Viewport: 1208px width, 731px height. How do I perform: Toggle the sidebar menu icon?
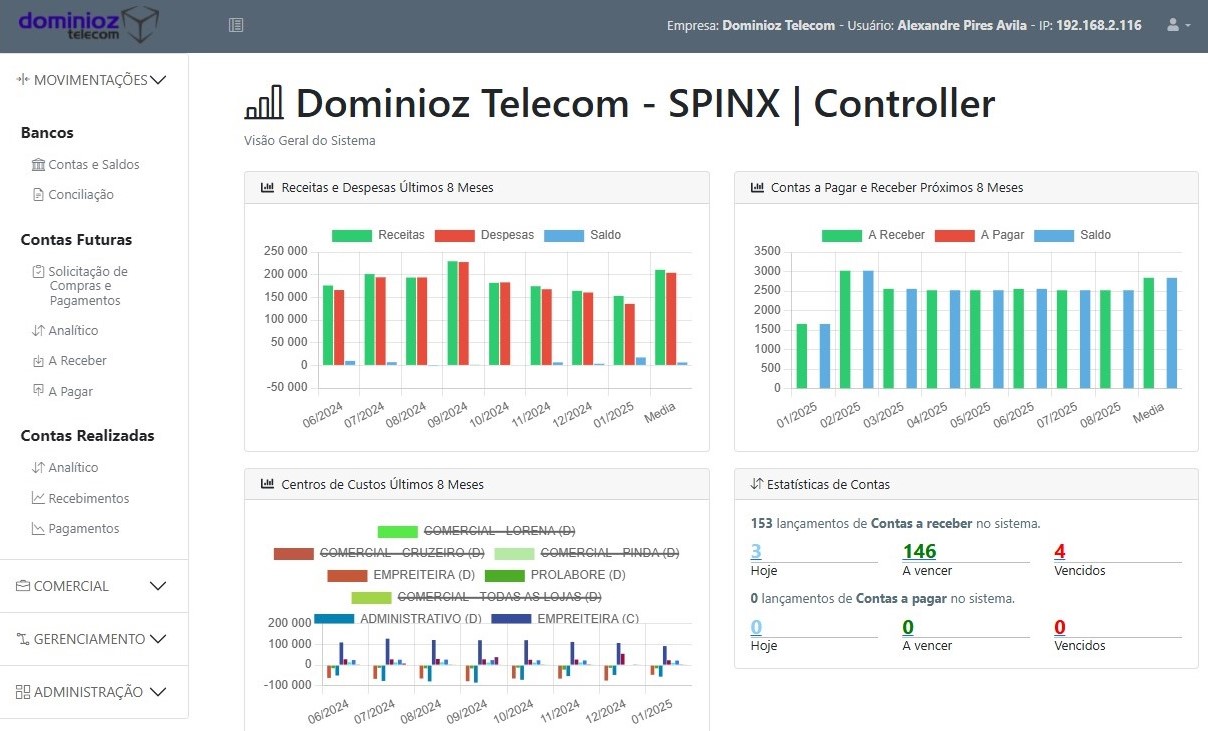236,25
